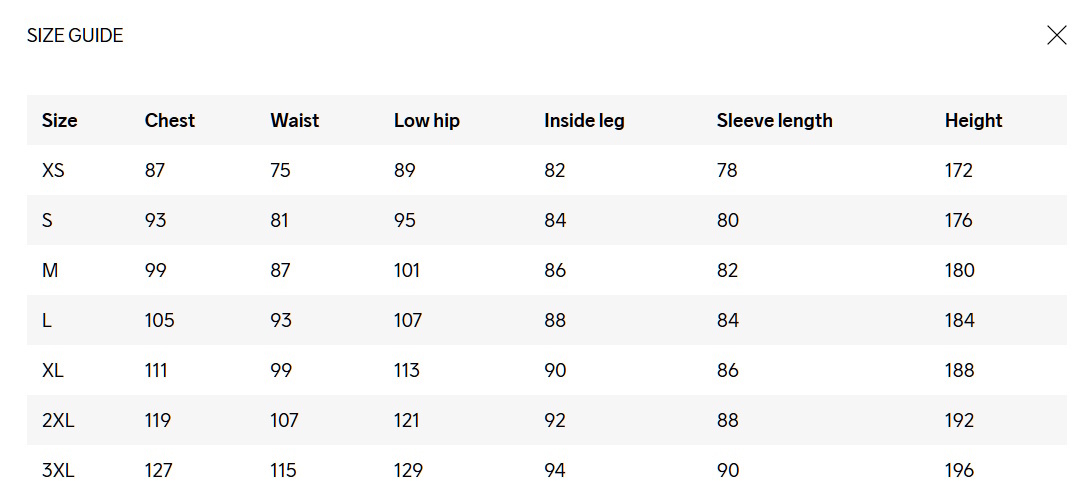
Task: Click the S size row label
Action: click(47, 220)
